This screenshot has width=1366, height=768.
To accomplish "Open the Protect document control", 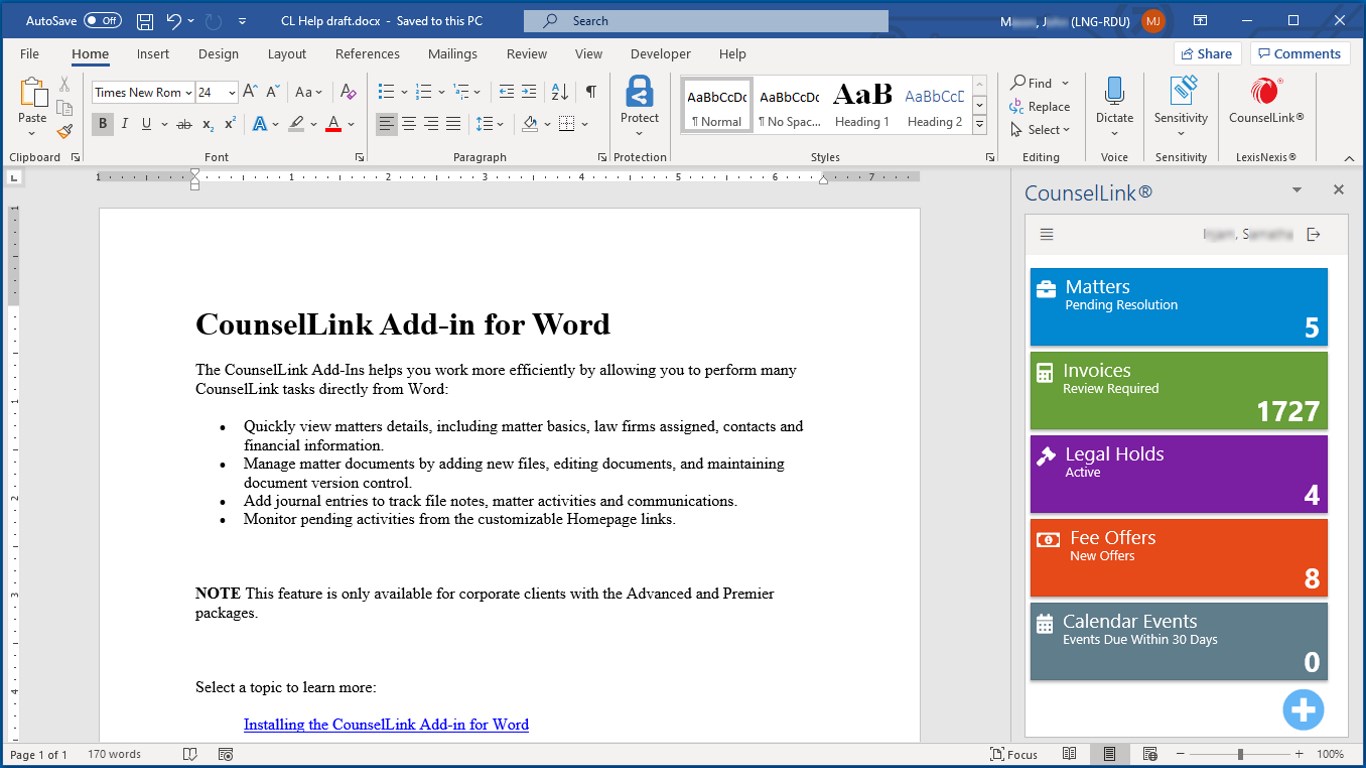I will pyautogui.click(x=639, y=104).
